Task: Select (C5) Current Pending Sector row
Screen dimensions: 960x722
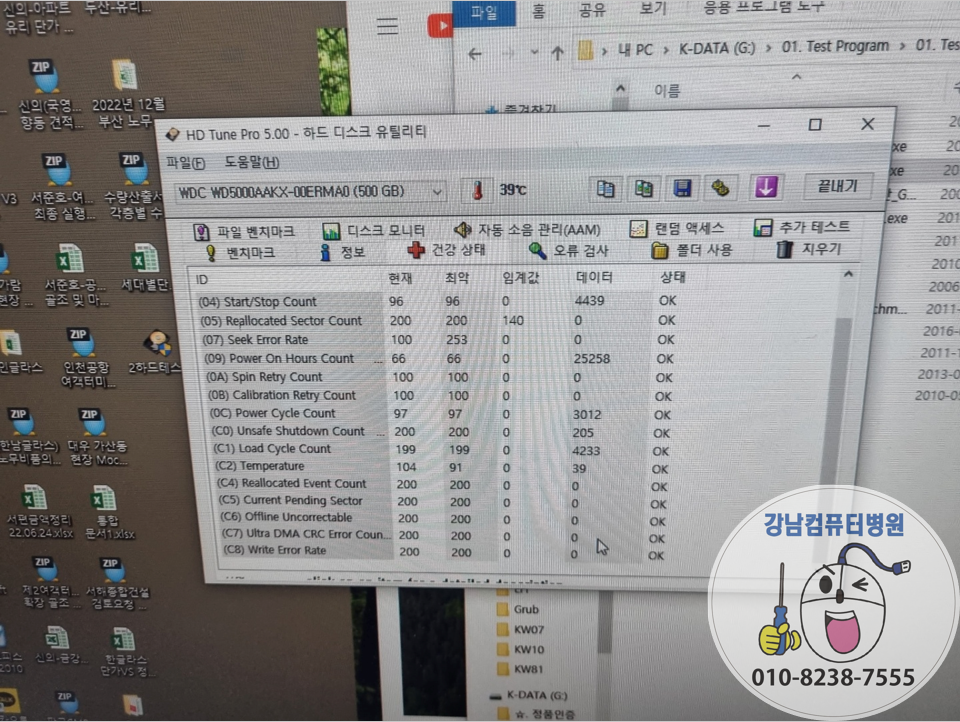Action: [444, 502]
